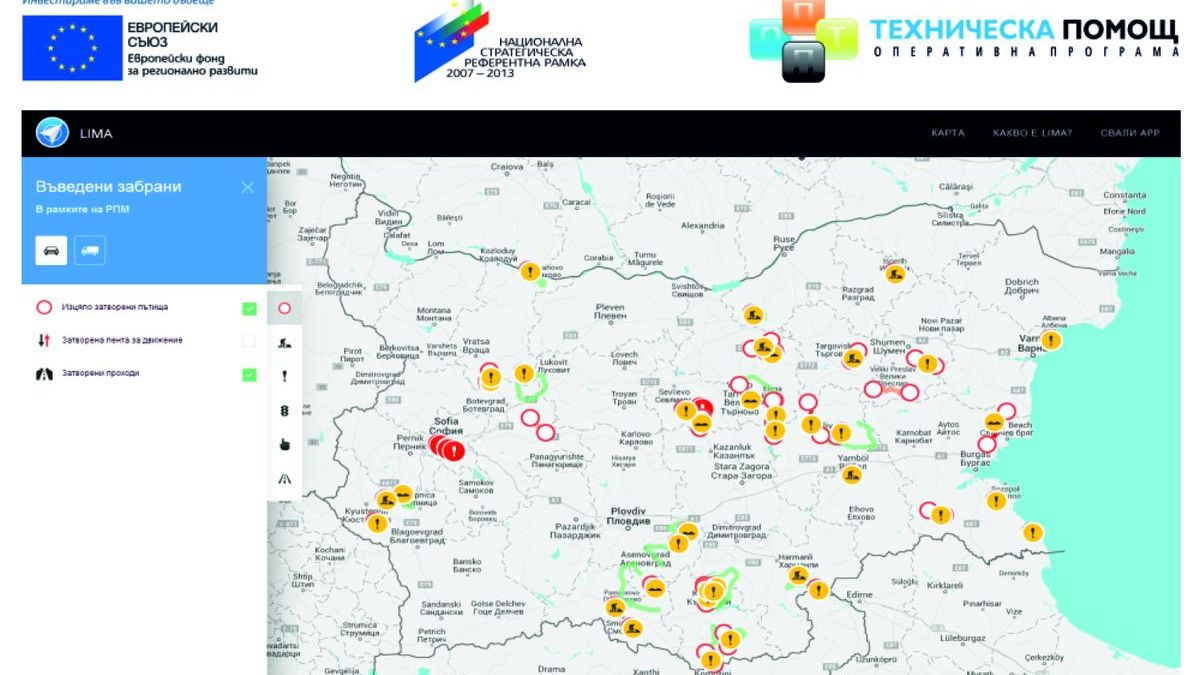Click the СВАЛИ APP link
Screen dimensions: 1200x675
click(x=1130, y=133)
